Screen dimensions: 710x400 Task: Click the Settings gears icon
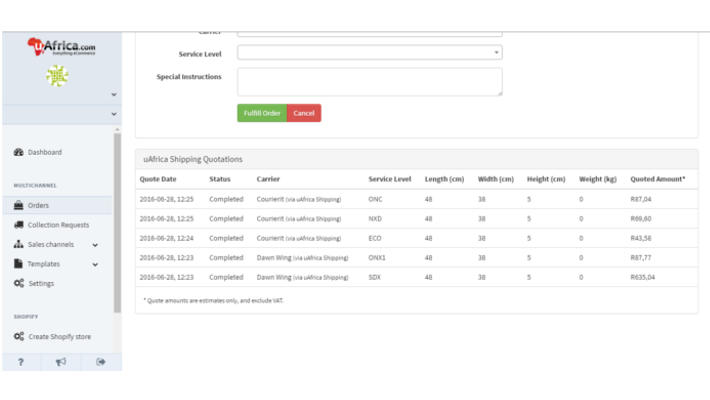pyautogui.click(x=19, y=283)
